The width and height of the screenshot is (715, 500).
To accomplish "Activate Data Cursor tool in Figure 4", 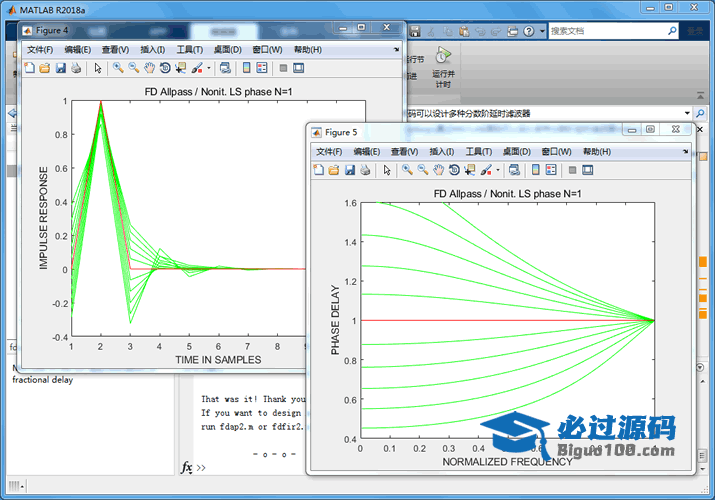I will coord(181,68).
